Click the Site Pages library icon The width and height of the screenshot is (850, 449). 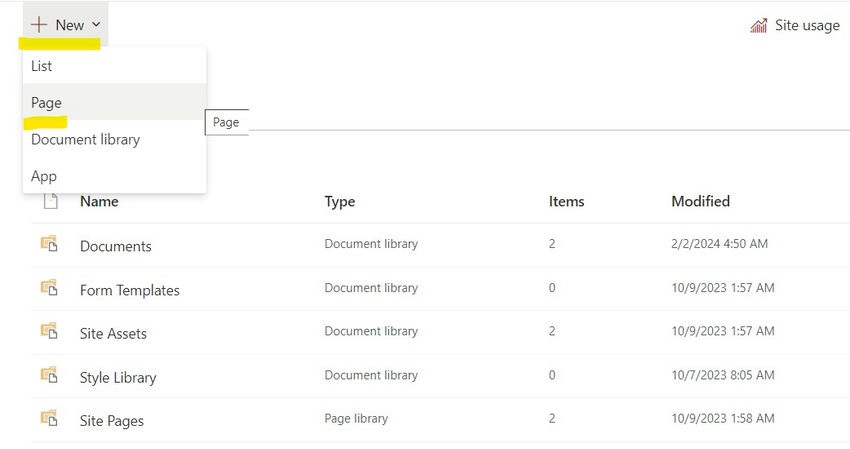click(48, 419)
